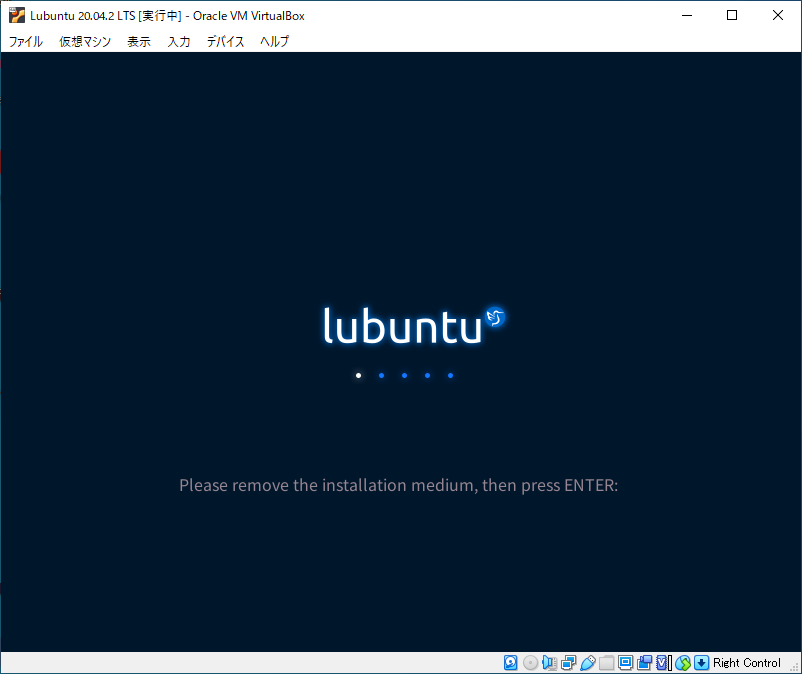Open the 仮想マシン menu
The height and width of the screenshot is (674, 802).
pyautogui.click(x=85, y=41)
